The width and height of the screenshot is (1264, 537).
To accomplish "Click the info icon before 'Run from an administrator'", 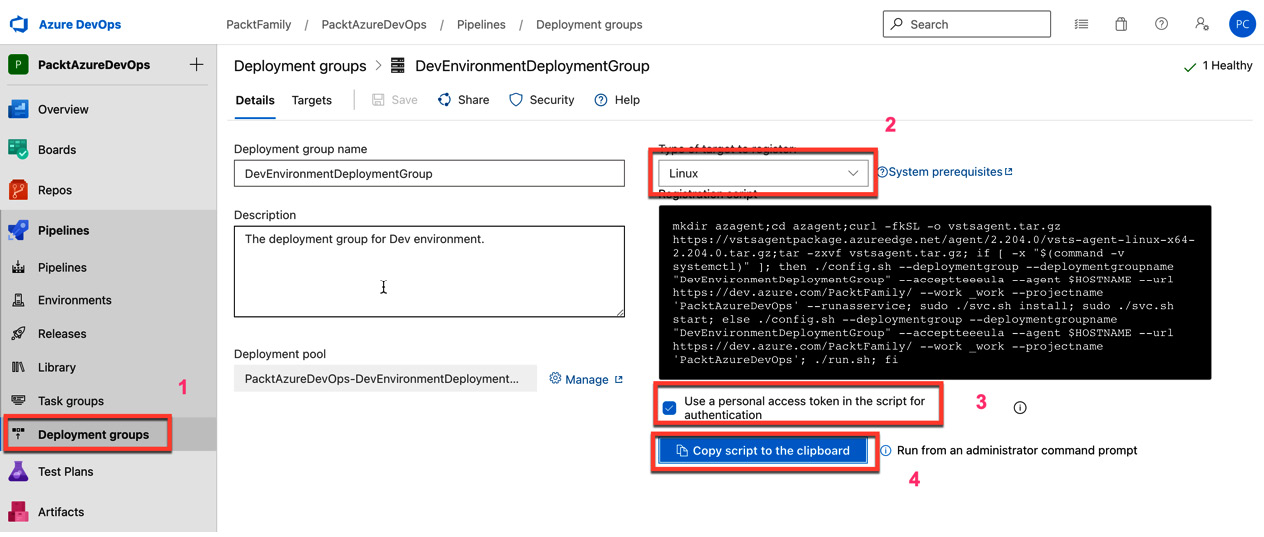I will pyautogui.click(x=886, y=451).
